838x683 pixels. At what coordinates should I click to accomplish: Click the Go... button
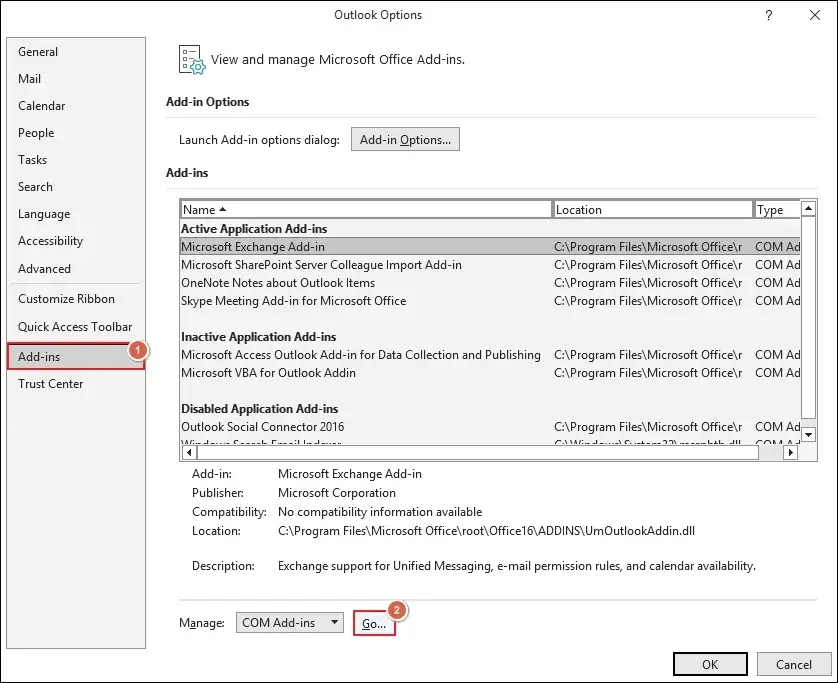pos(374,623)
